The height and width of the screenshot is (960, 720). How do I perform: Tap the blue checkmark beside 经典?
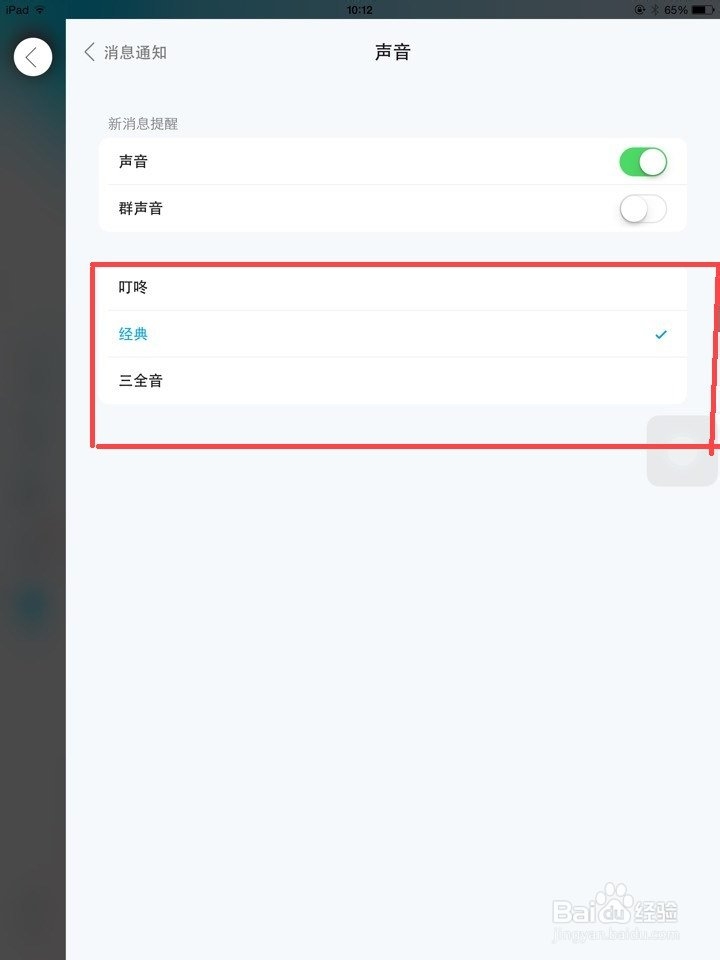661,334
